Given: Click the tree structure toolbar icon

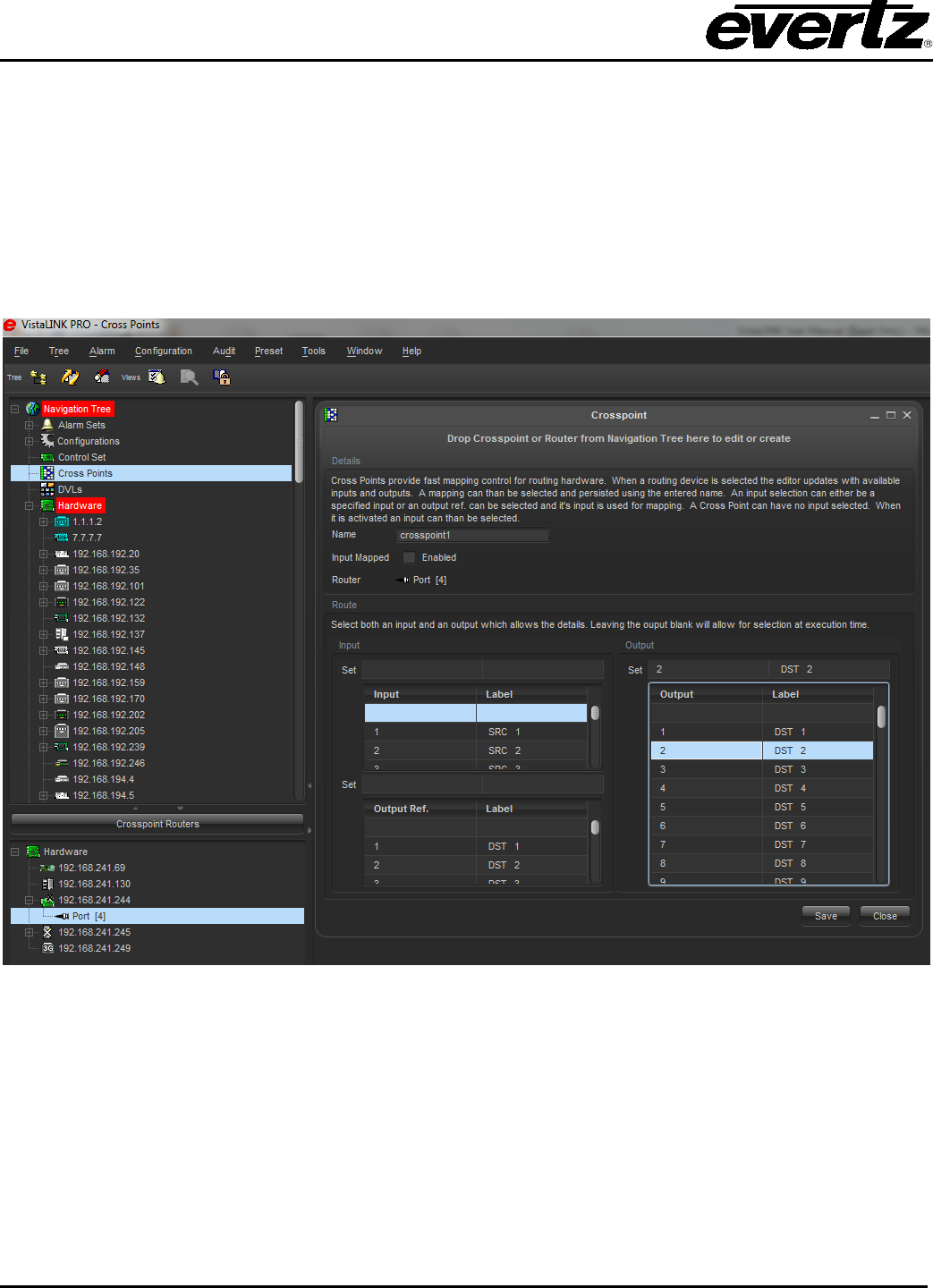Looking at the screenshot, I should (38, 377).
